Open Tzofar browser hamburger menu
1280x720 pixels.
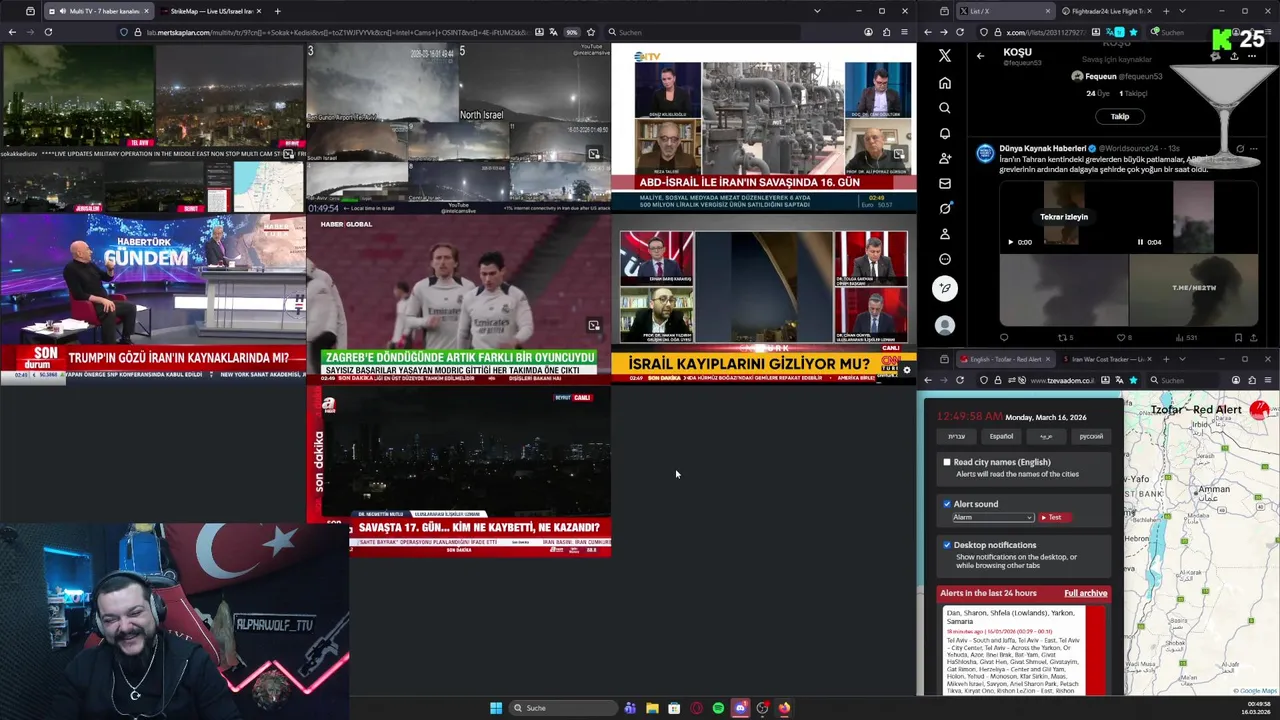tap(1268, 380)
